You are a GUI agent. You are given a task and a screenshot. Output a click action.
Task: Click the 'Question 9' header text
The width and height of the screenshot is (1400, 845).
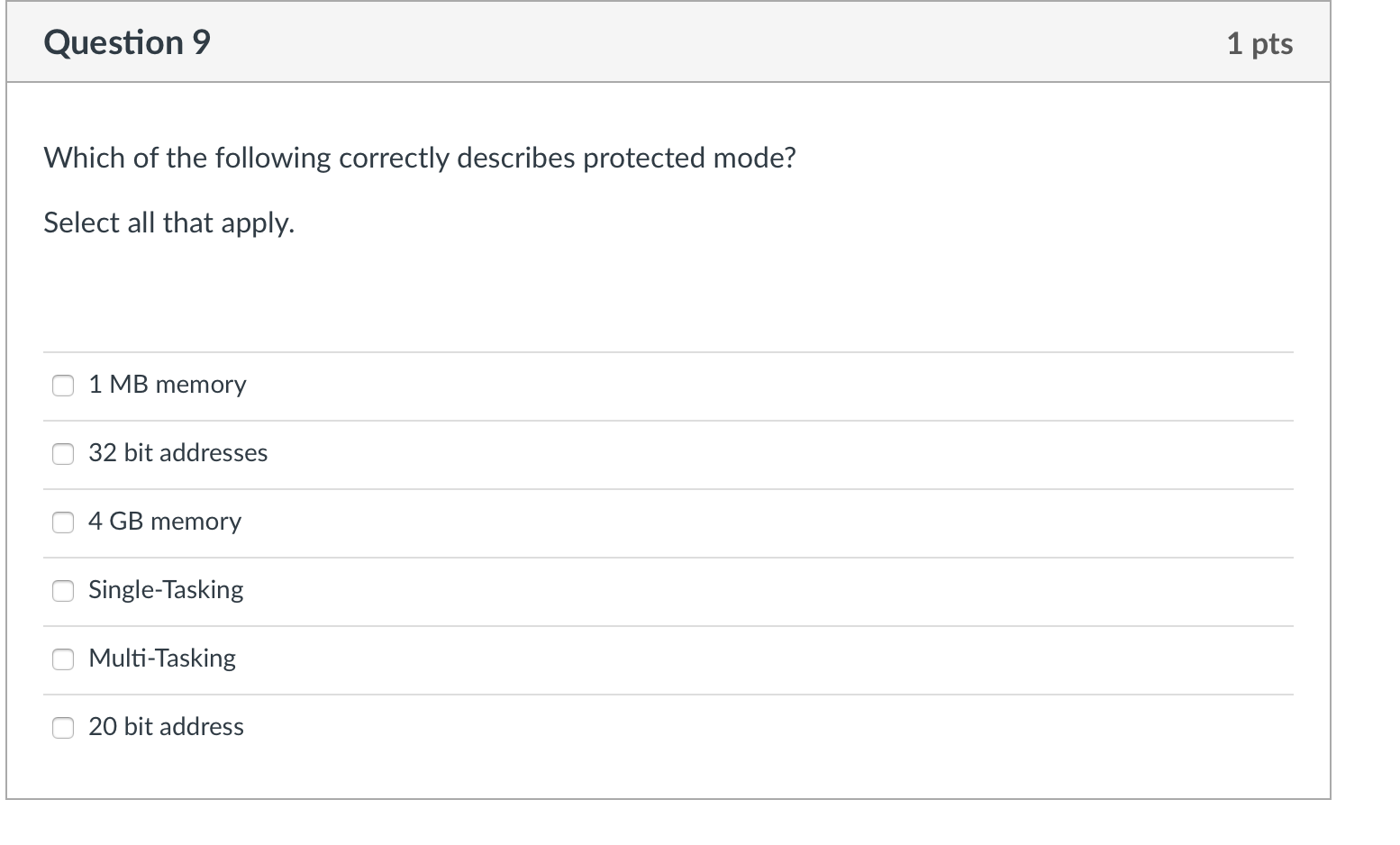(126, 41)
